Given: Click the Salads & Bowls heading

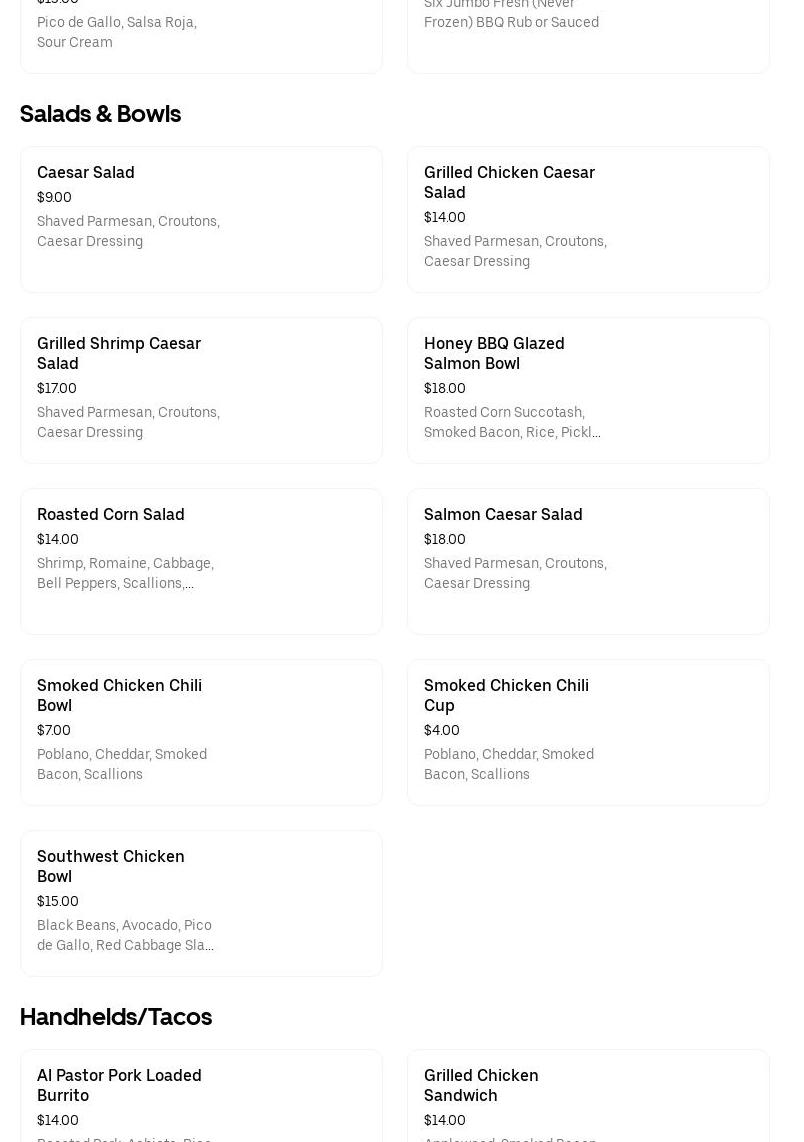Looking at the screenshot, I should click(100, 114).
